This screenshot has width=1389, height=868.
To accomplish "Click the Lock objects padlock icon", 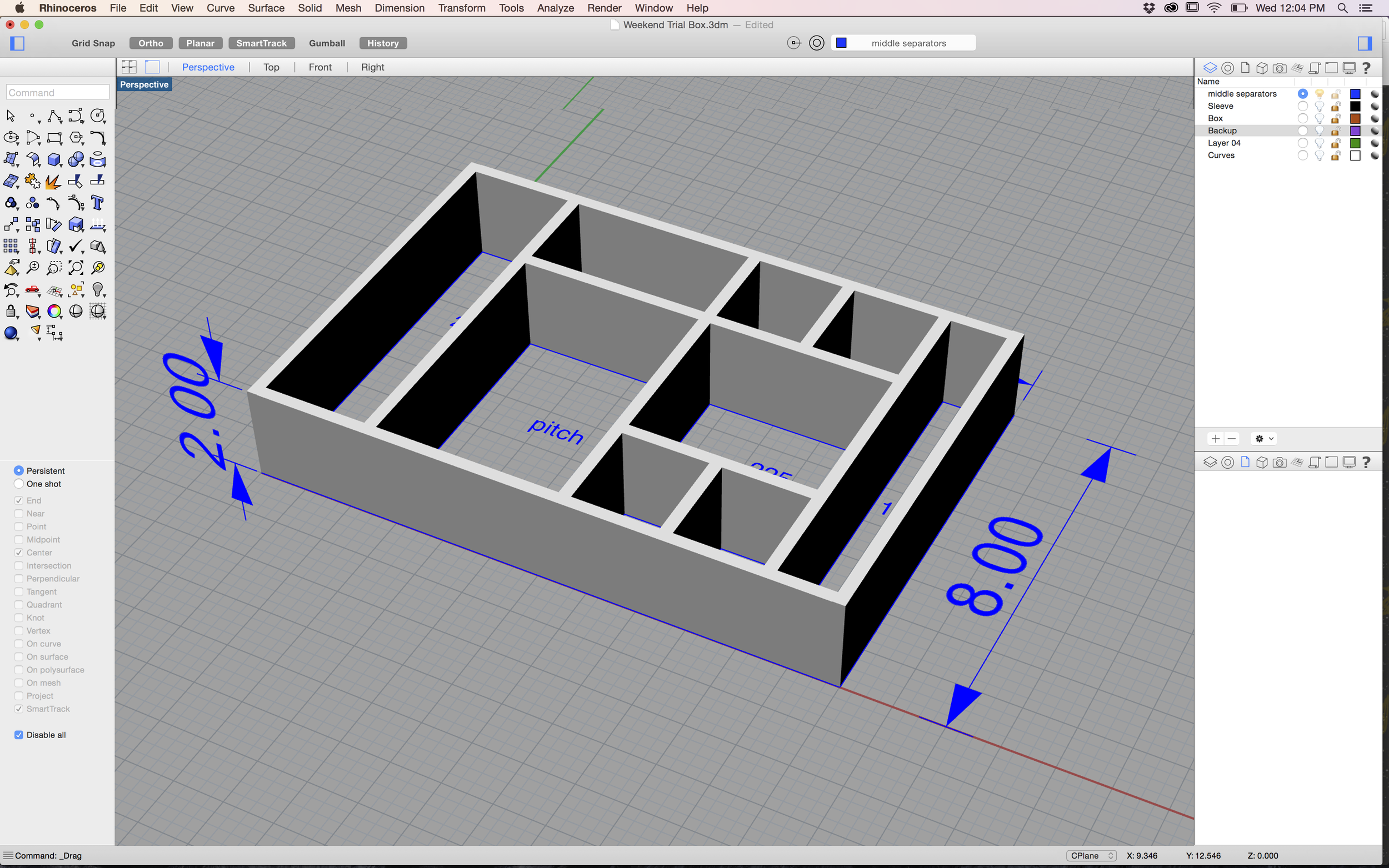I will click(x=11, y=312).
